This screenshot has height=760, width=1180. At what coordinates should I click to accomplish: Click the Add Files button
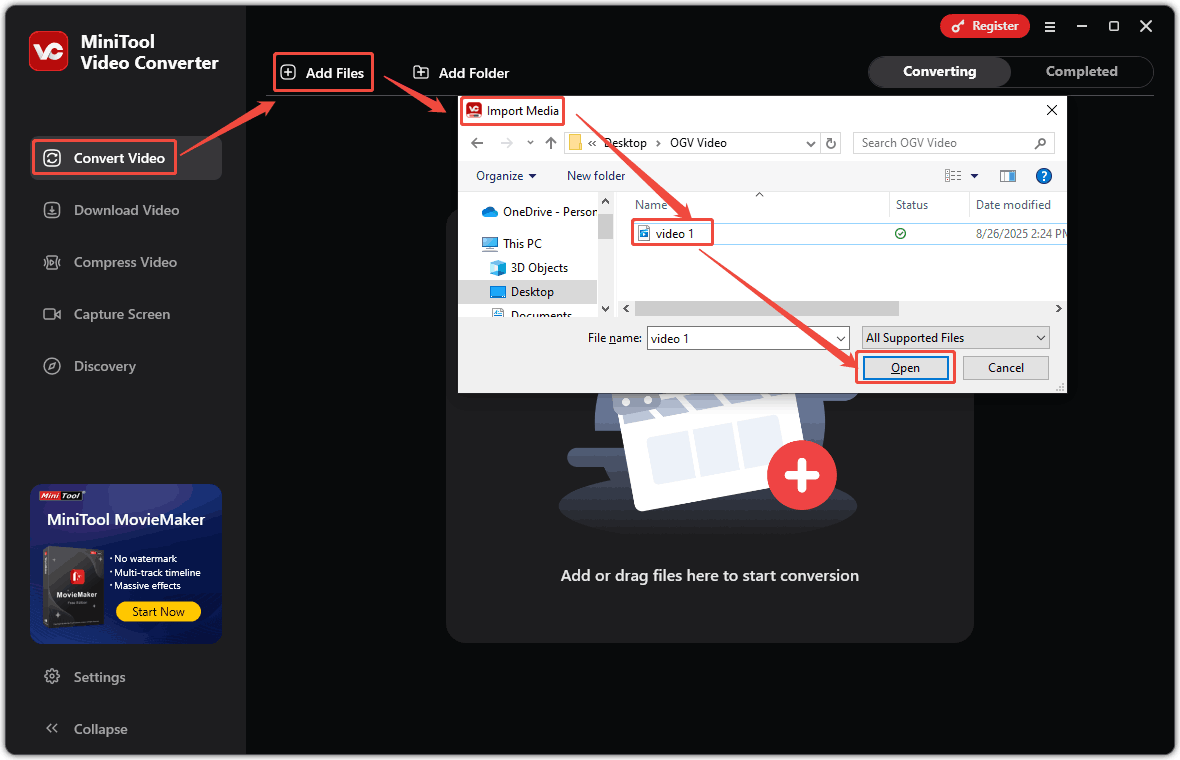323,73
